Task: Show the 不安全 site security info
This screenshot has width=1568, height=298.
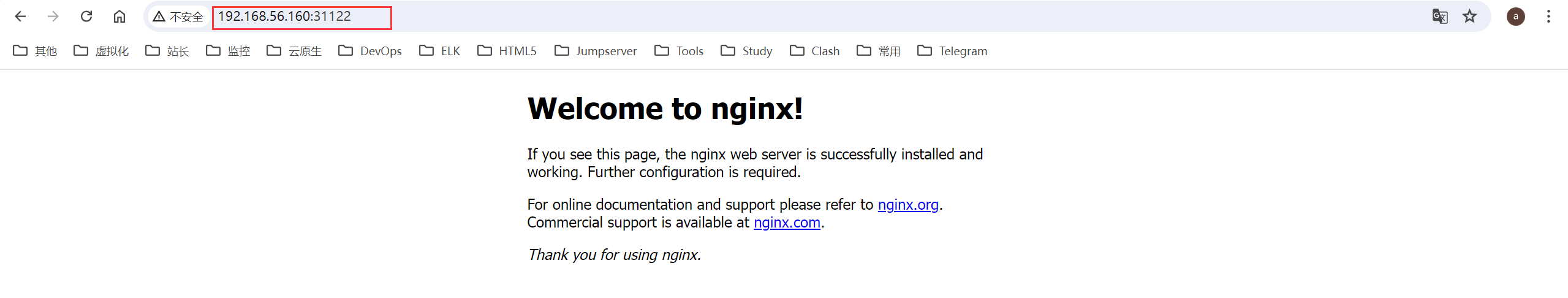Action: tap(178, 17)
